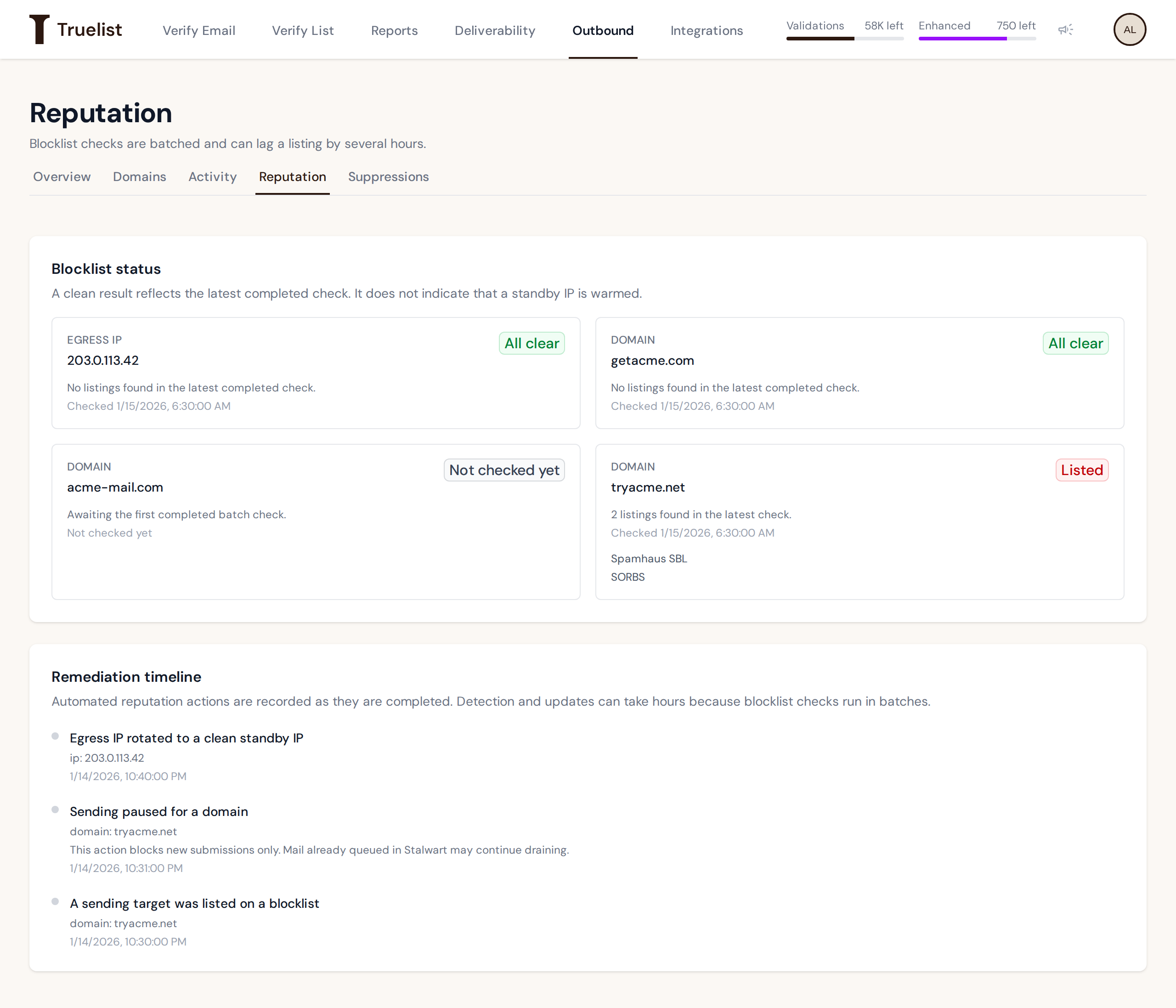Select egress IP 203.0.113.42 in blocklist card
This screenshot has width=1176, height=1008.
pos(103,360)
